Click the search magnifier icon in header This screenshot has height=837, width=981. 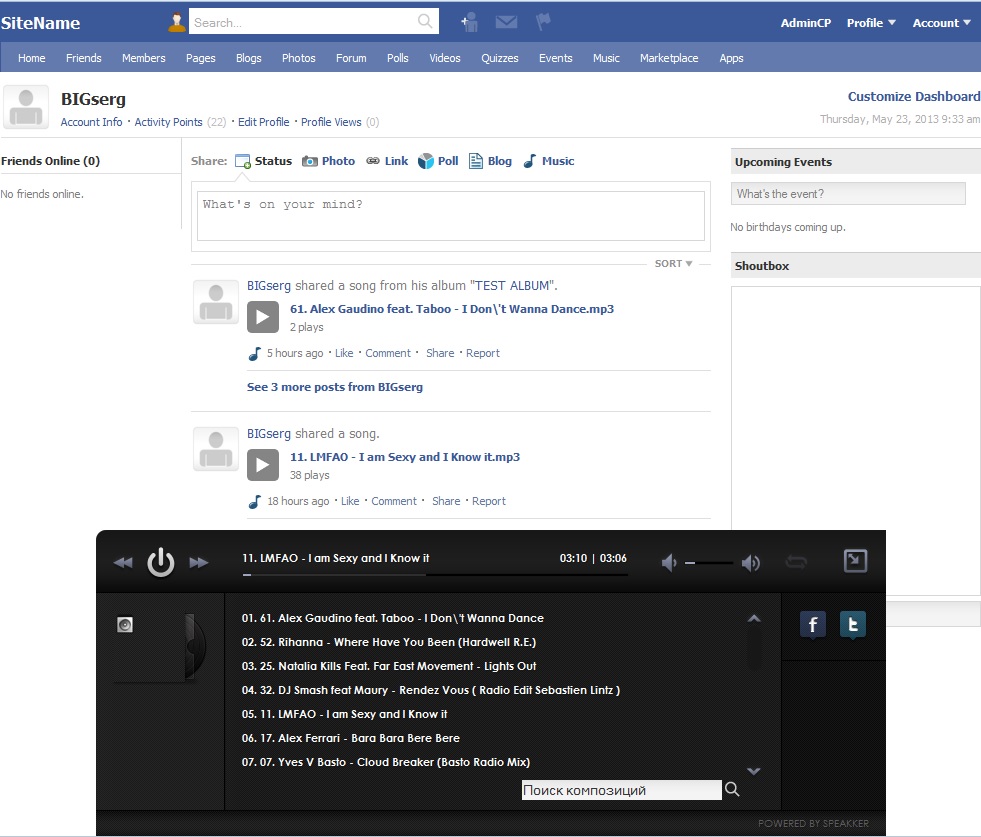pyautogui.click(x=425, y=21)
